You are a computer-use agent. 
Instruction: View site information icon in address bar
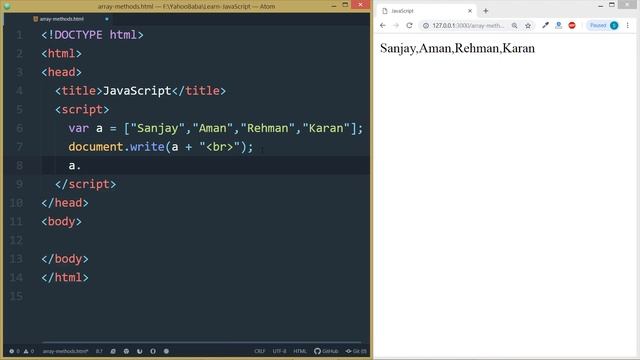click(x=426, y=25)
